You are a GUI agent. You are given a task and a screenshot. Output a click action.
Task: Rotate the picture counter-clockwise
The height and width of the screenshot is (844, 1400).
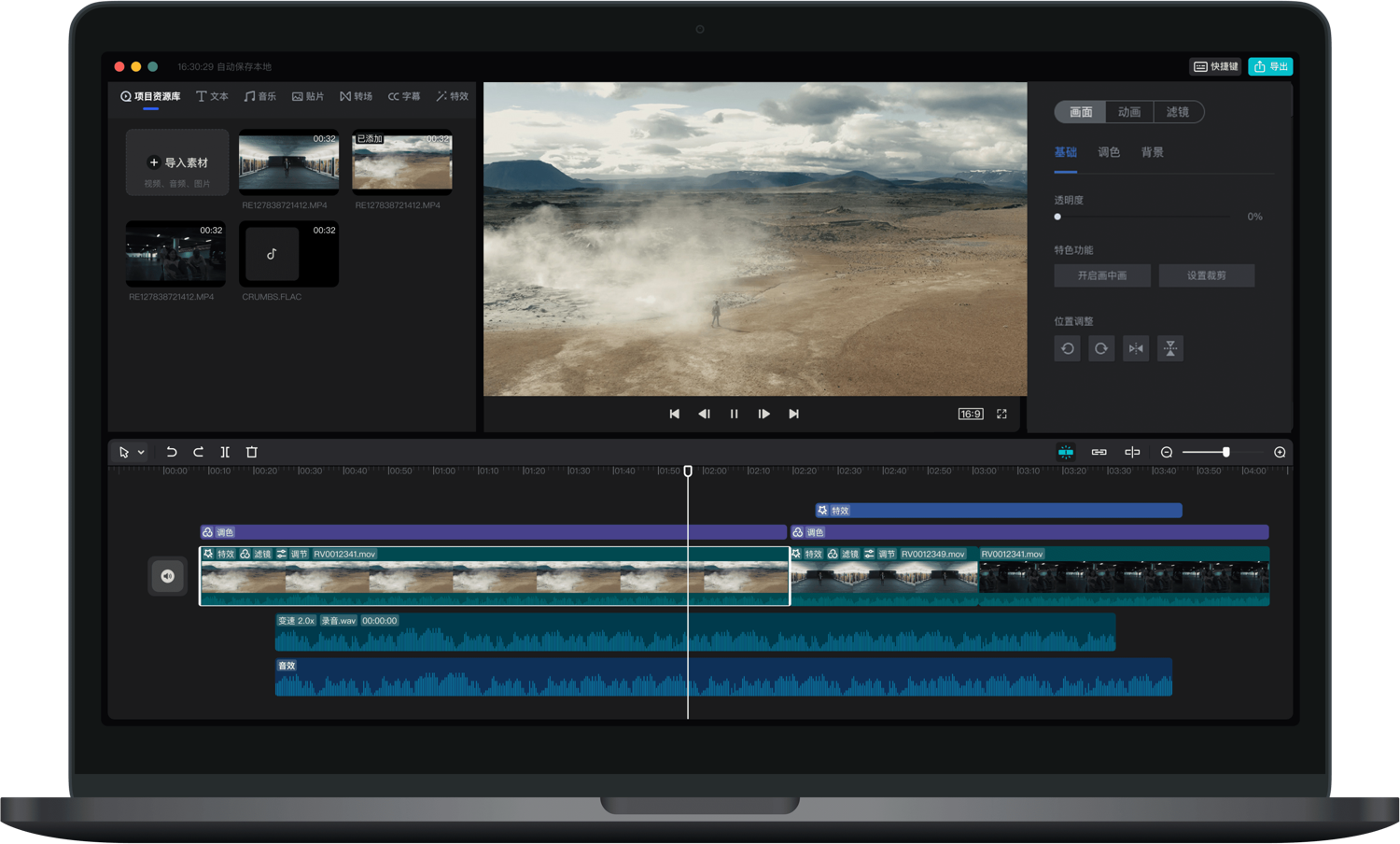1068,348
